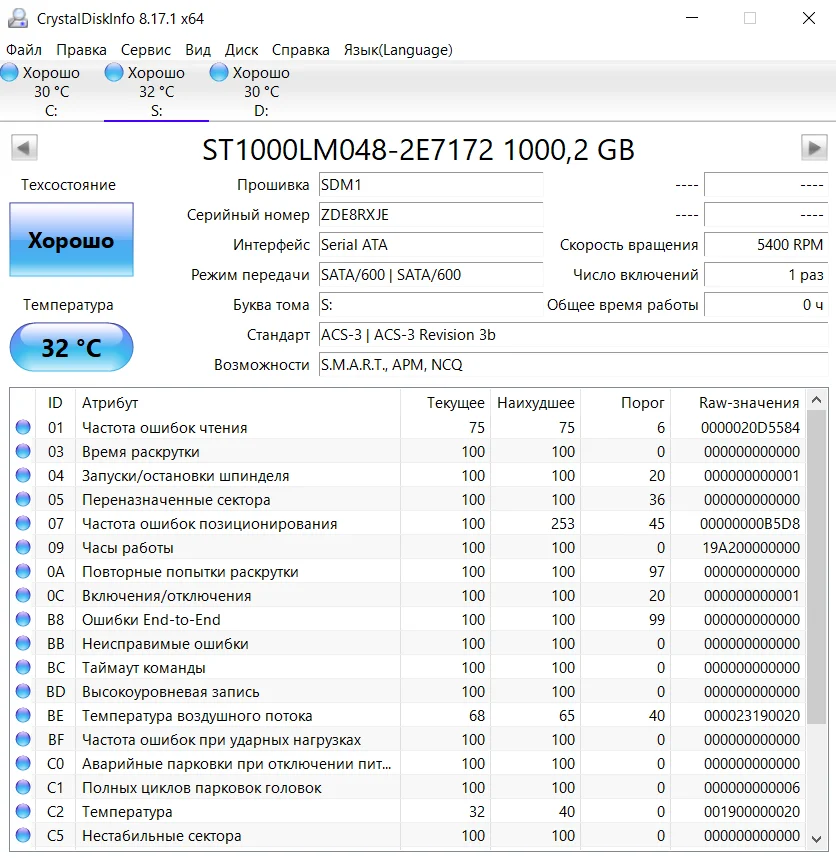Open the Диск menu

(241, 50)
